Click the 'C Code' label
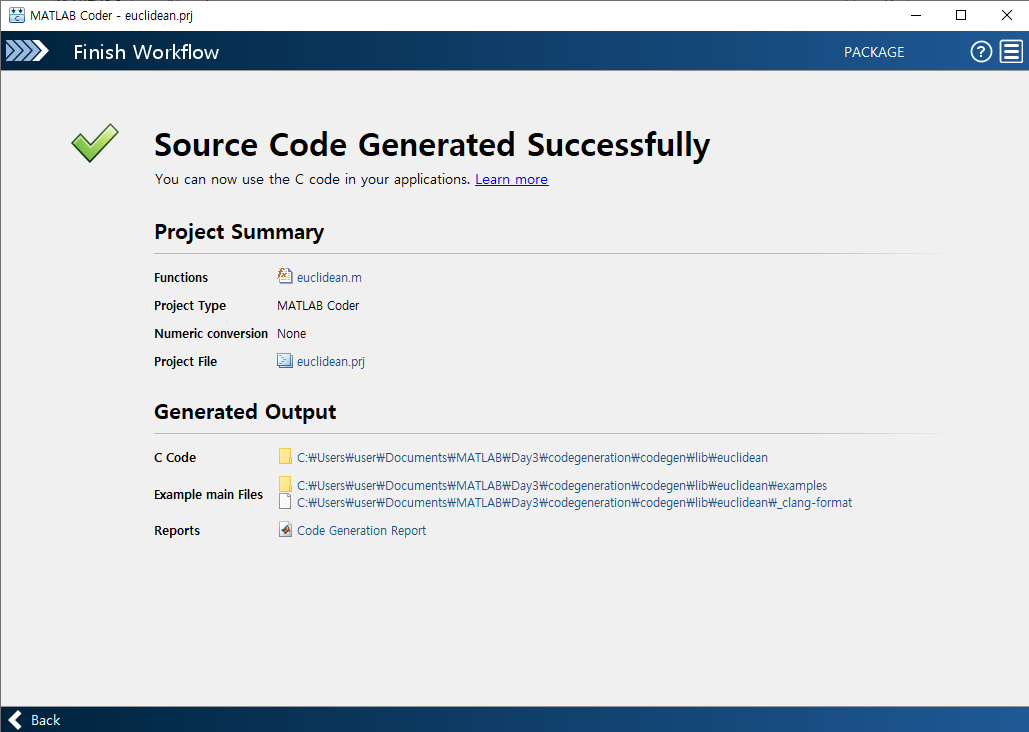Screen dimensions: 1029x732 pos(175,458)
